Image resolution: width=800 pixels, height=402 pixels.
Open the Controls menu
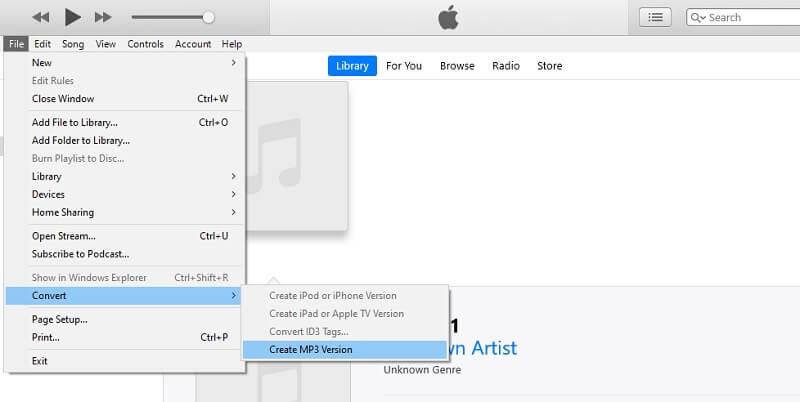click(145, 44)
